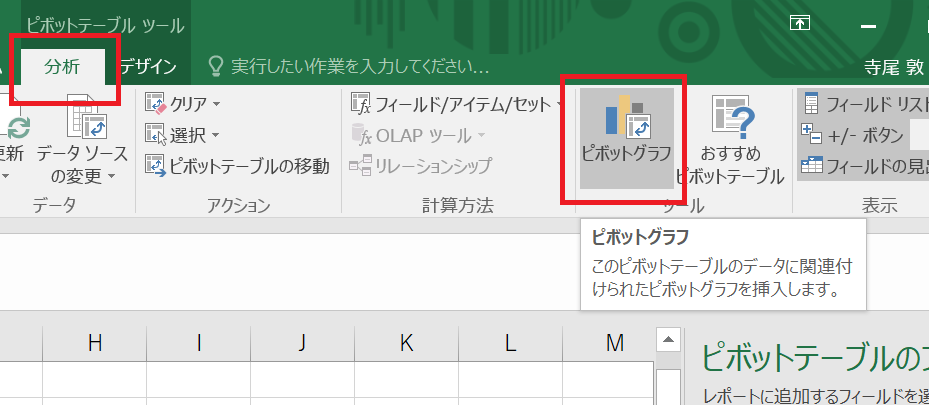Select column L header
The width and height of the screenshot is (929, 405).
[510, 343]
